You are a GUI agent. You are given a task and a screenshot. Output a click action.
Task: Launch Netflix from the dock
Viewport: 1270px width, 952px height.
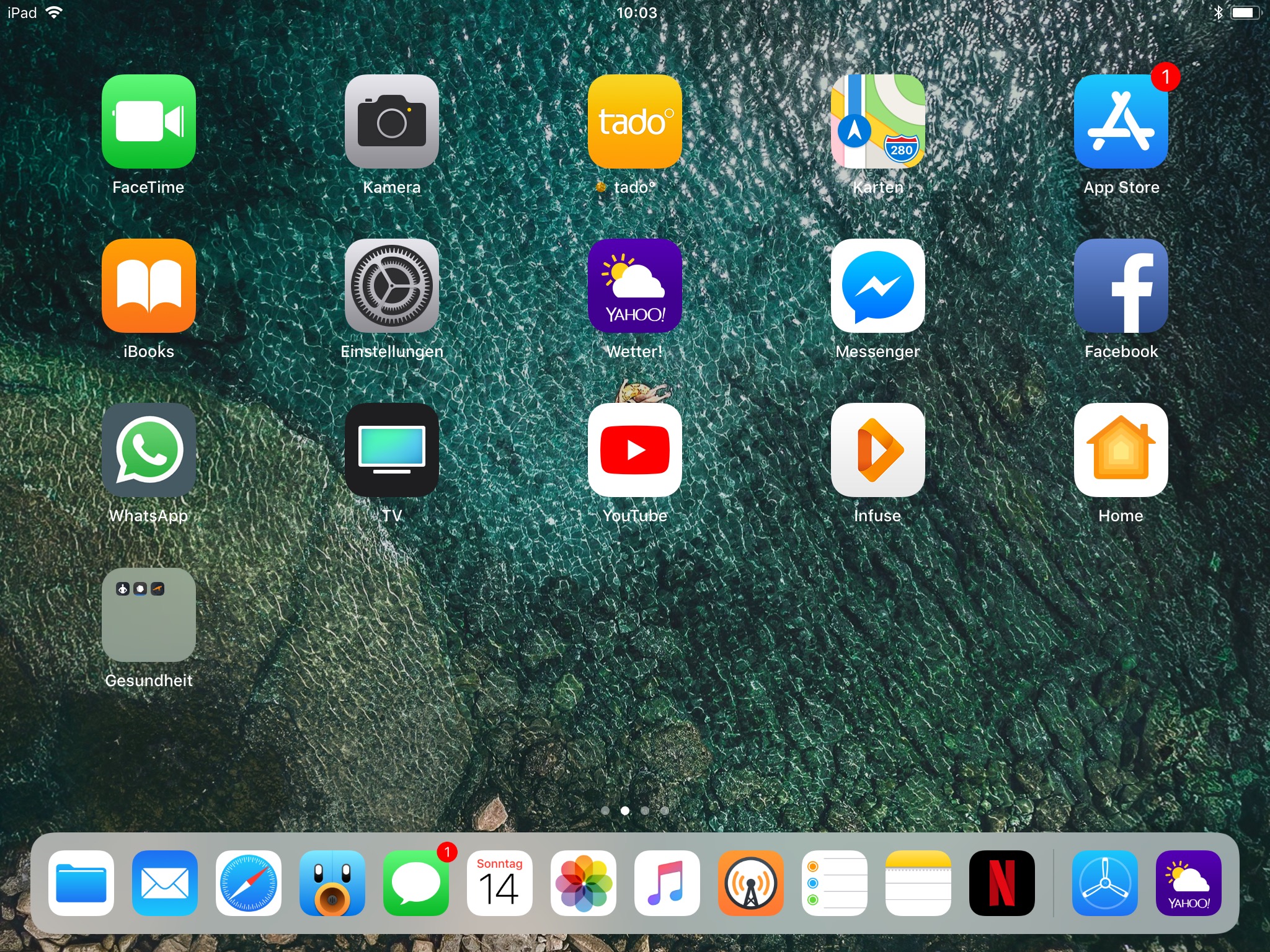[1002, 883]
